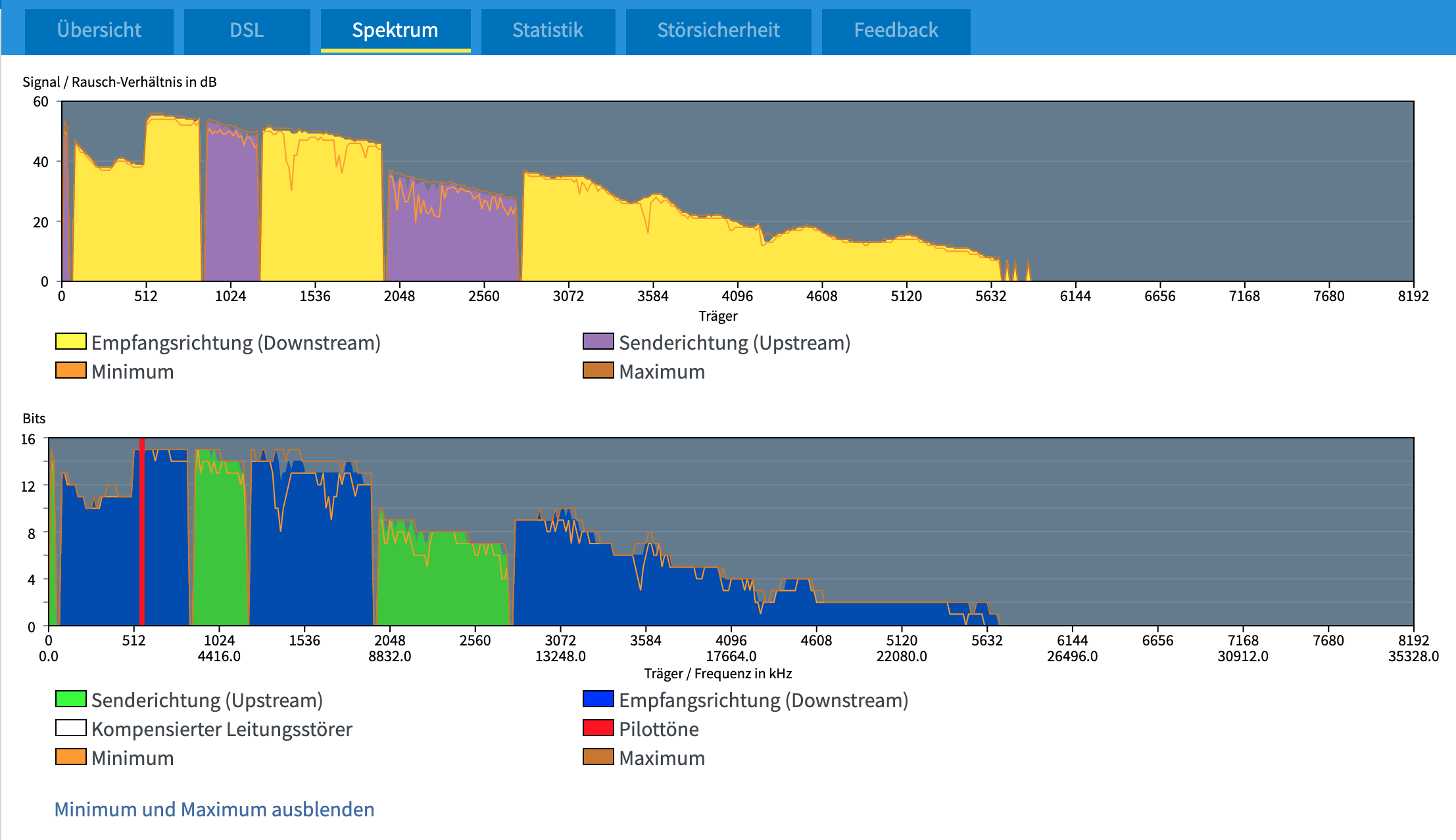Open the Übersicht tab
Screen dimensions: 1456x840
[99, 30]
